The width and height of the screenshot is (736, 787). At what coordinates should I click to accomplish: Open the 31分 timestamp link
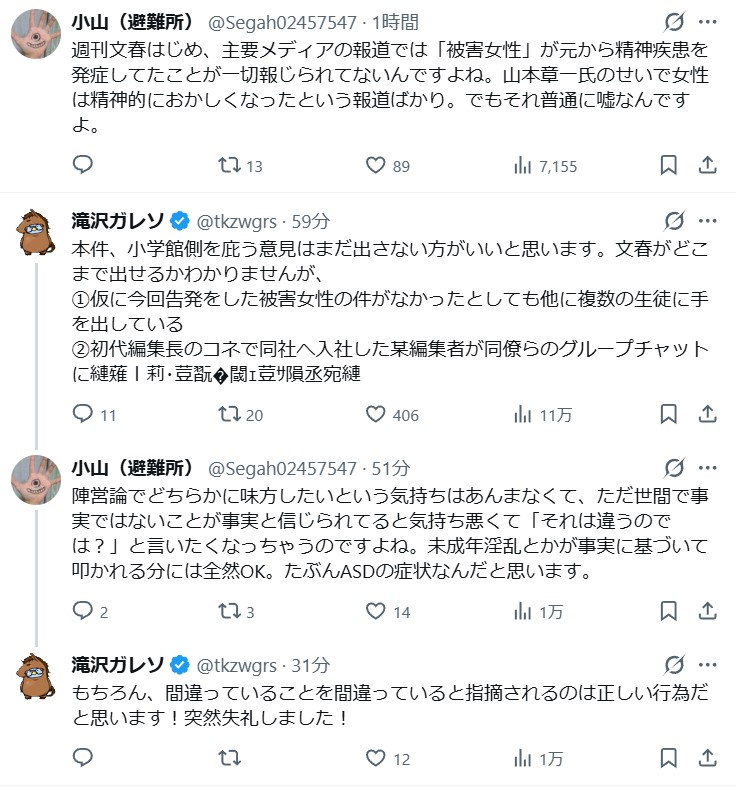311,665
